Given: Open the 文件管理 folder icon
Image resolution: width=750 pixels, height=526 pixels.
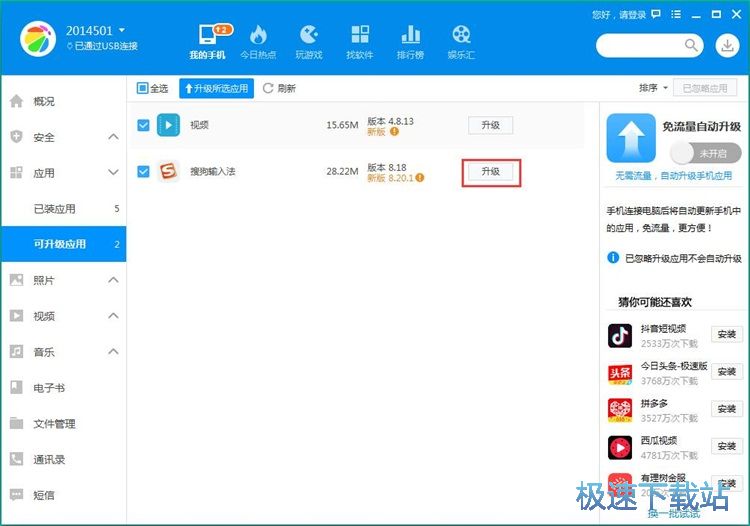Looking at the screenshot, I should click(16, 423).
